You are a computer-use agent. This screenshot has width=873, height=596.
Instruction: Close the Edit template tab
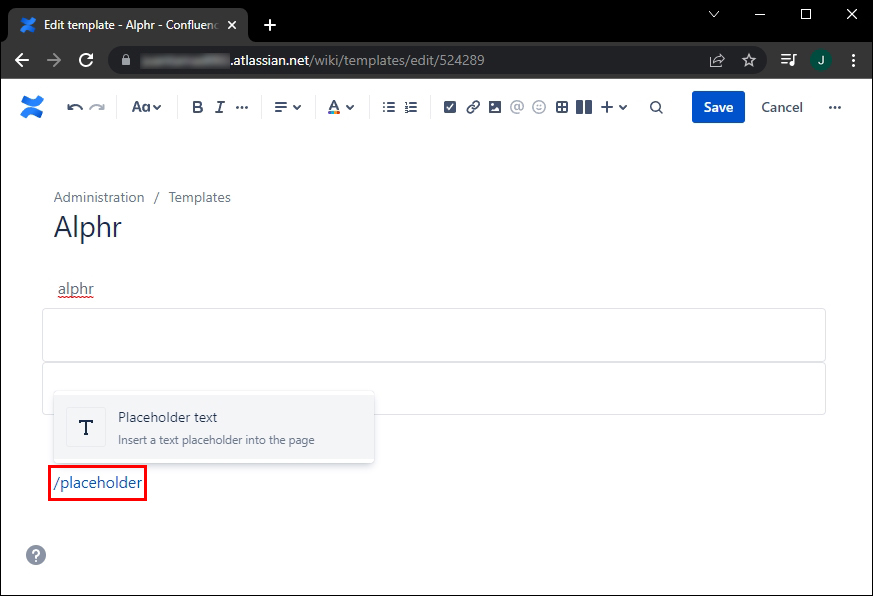232,25
